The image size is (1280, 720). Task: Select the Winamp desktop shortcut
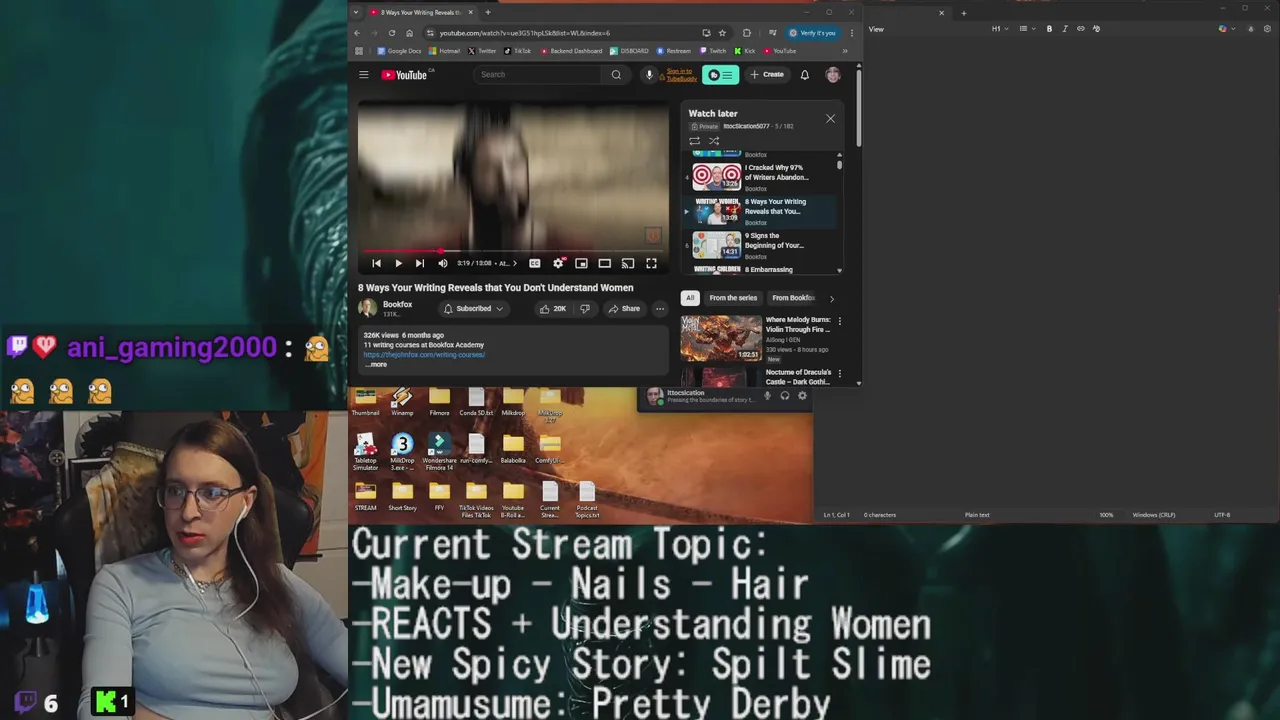(402, 402)
